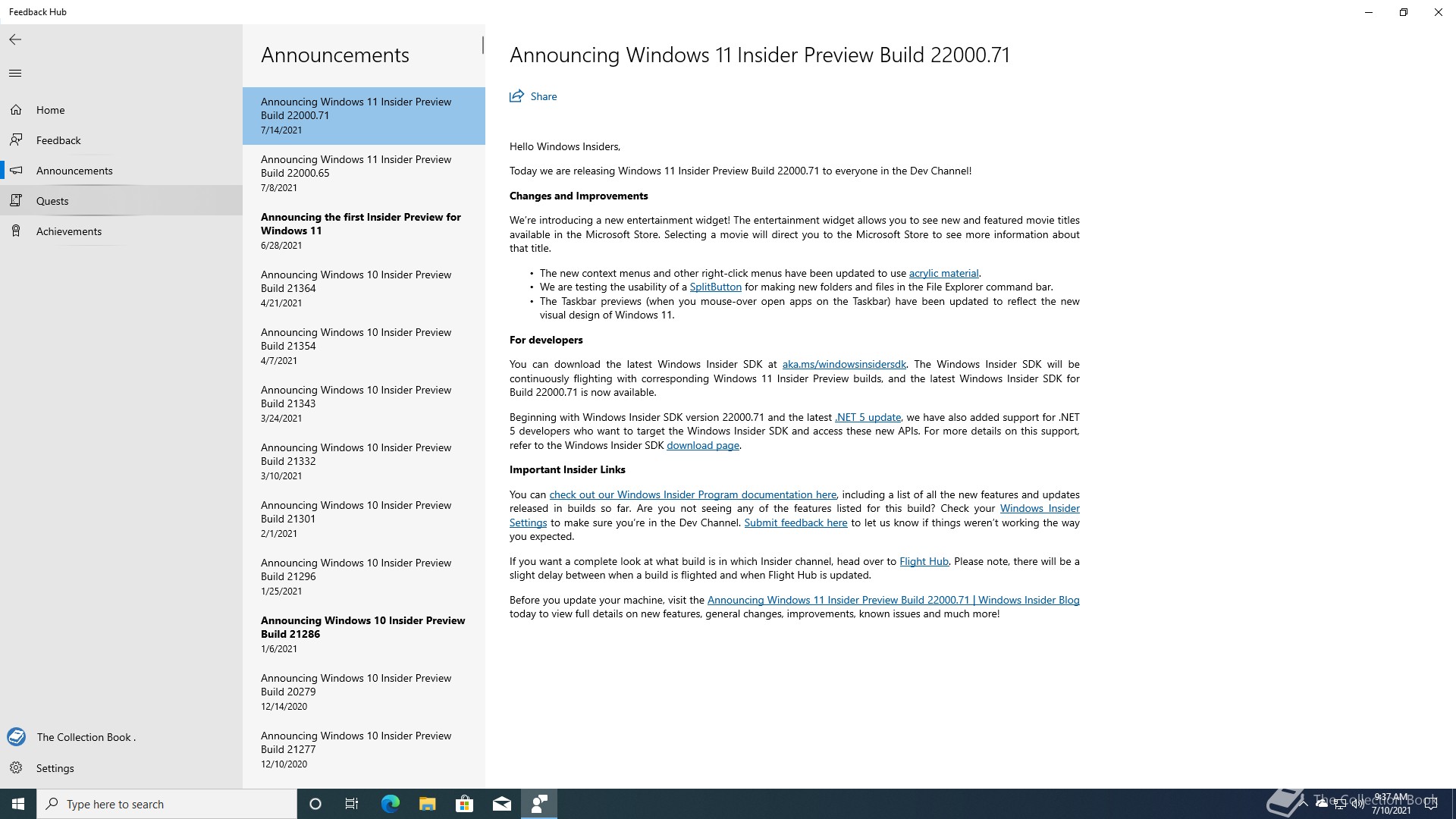This screenshot has height=819, width=1456.
Task: Click the taskbar clock and date
Action: tap(1391, 804)
